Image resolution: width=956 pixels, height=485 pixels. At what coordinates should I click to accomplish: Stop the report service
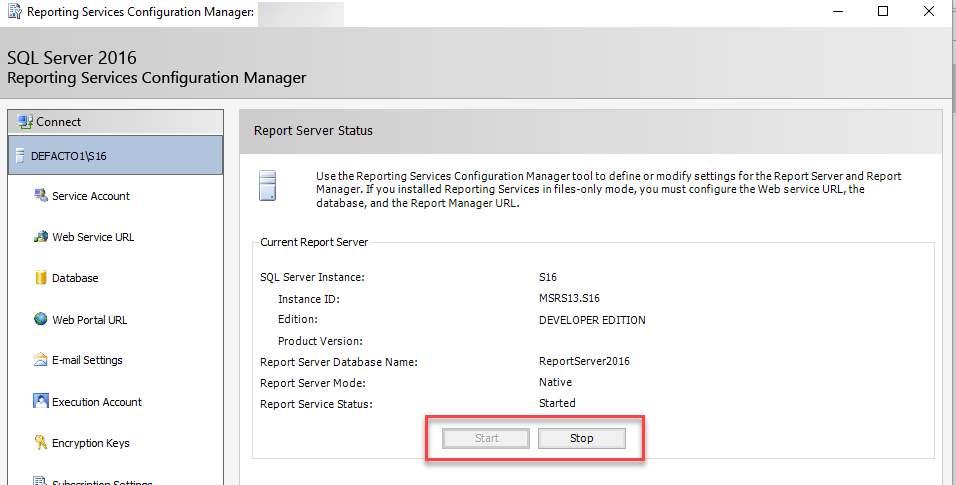click(x=582, y=438)
